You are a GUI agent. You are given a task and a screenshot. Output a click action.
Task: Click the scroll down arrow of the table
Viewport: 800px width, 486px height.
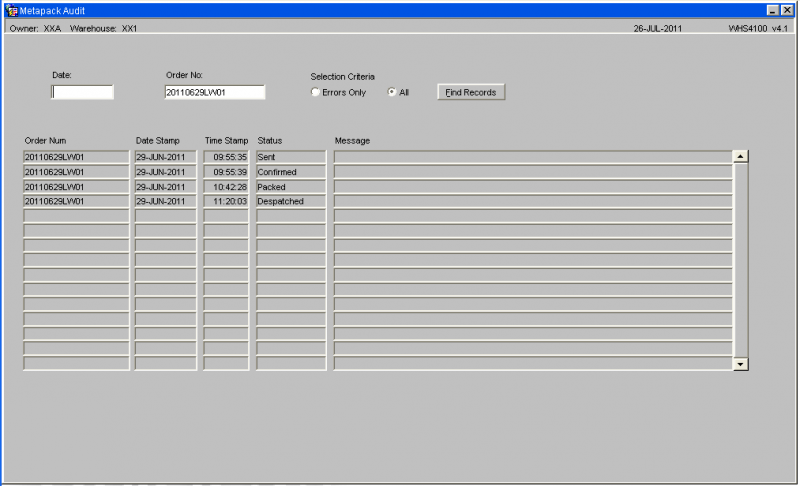coord(740,364)
